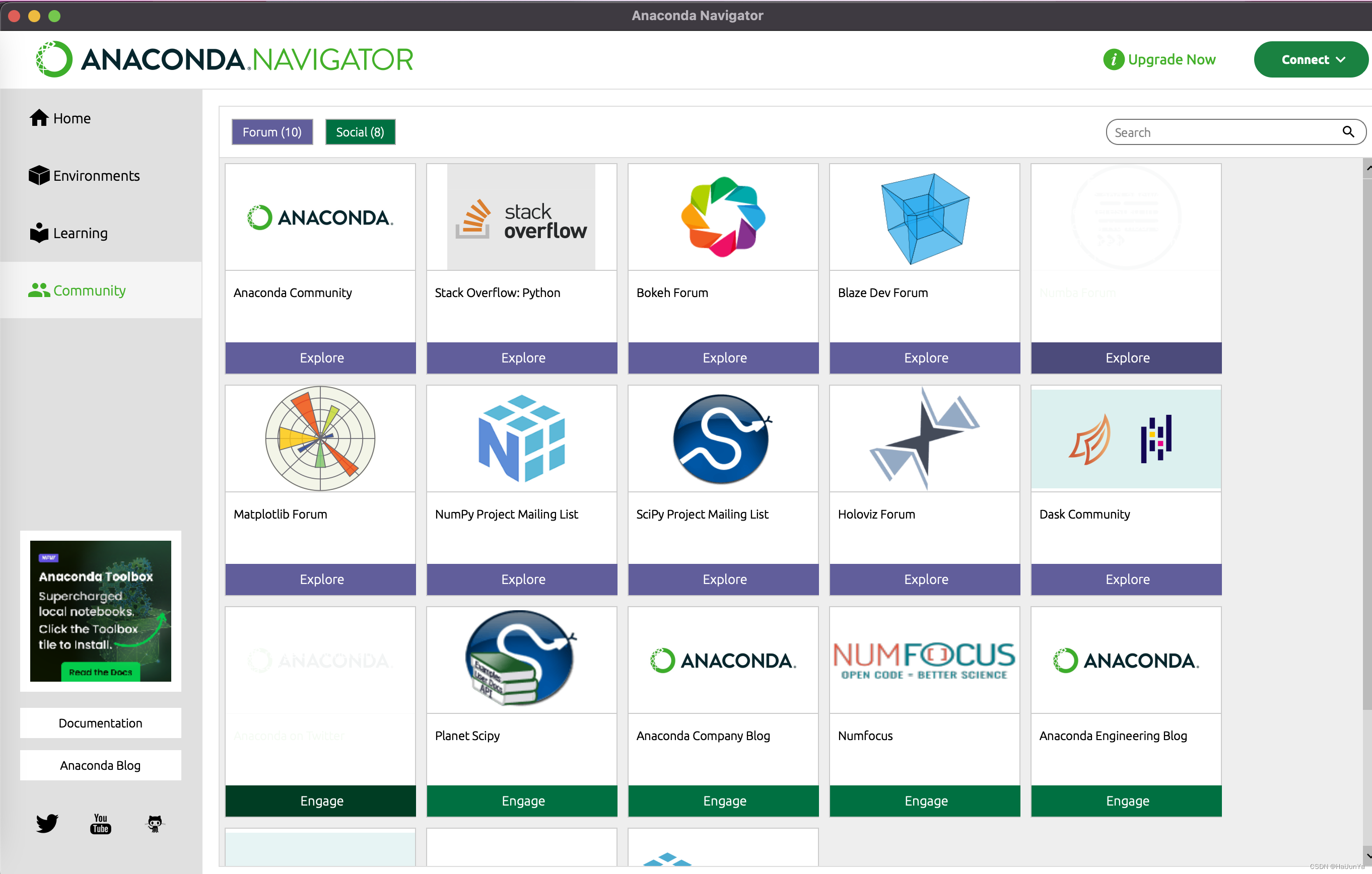
Task: Click the Home house icon
Action: click(39, 118)
